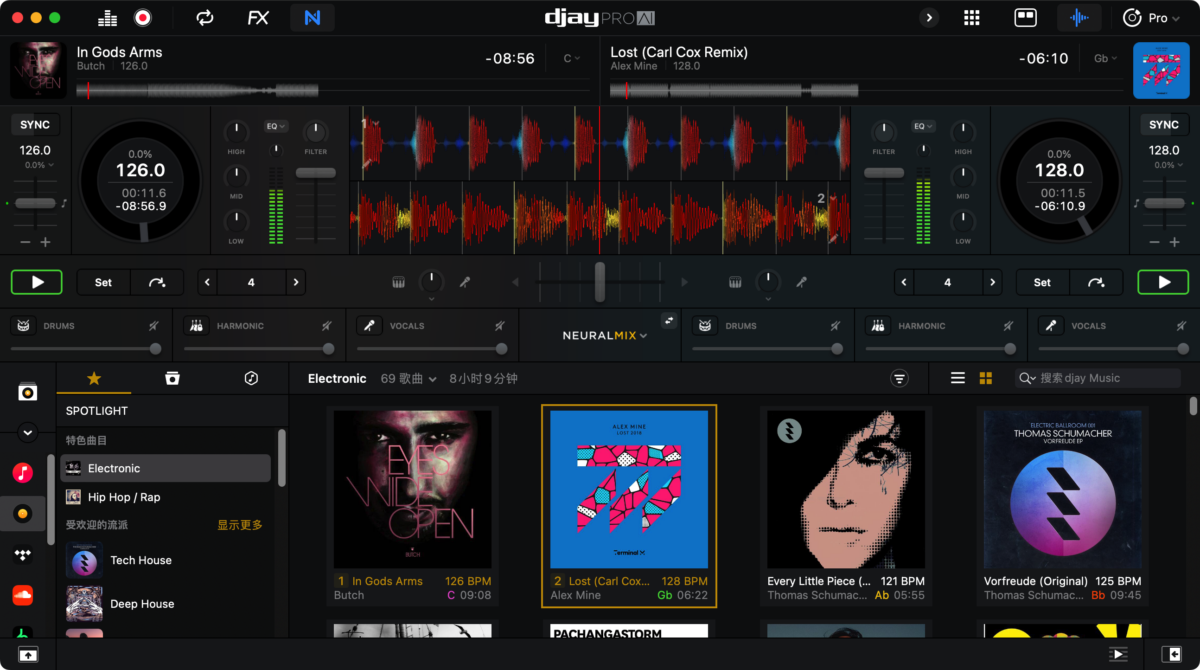Viewport: 1200px width, 670px height.
Task: Open the Tech House genre
Action: click(166, 560)
